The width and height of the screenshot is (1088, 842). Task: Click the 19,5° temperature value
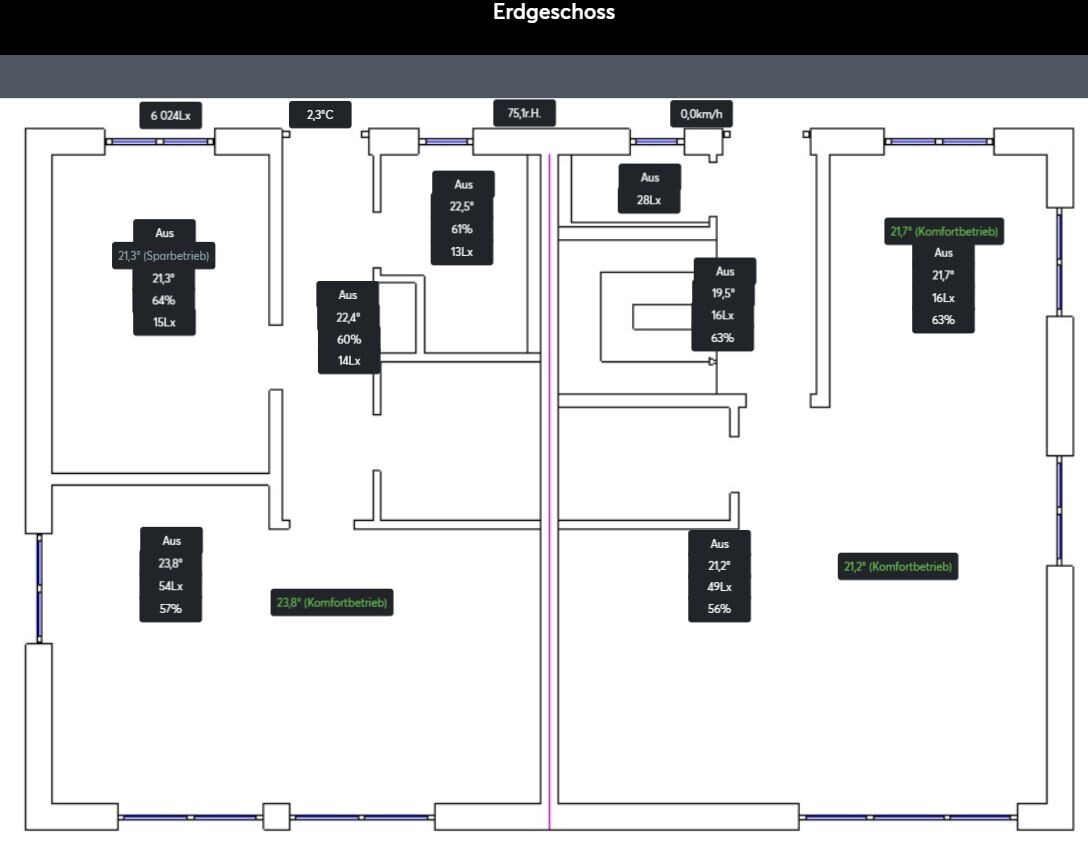coord(723,294)
